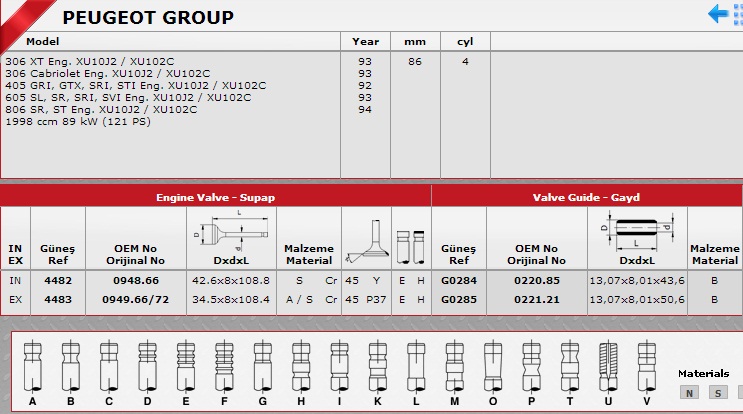
Task: Open Güneş reference 4483 exhaust valve
Action: (x=58, y=299)
